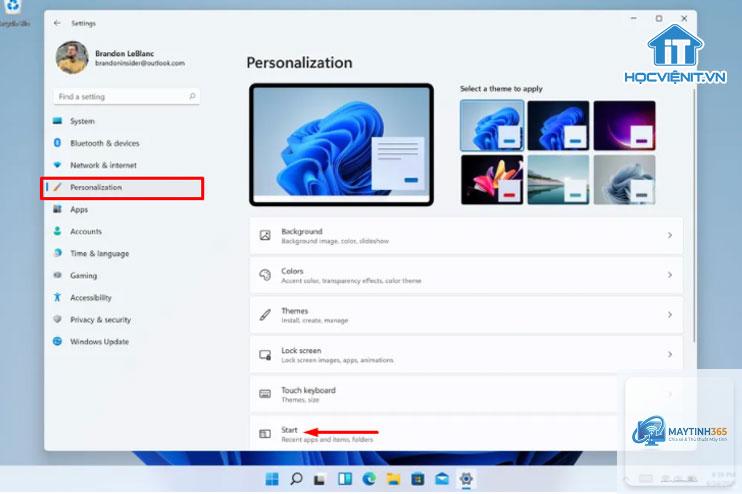The height and width of the screenshot is (494, 742).
Task: Click the Background picture icon
Action: pyautogui.click(x=265, y=235)
